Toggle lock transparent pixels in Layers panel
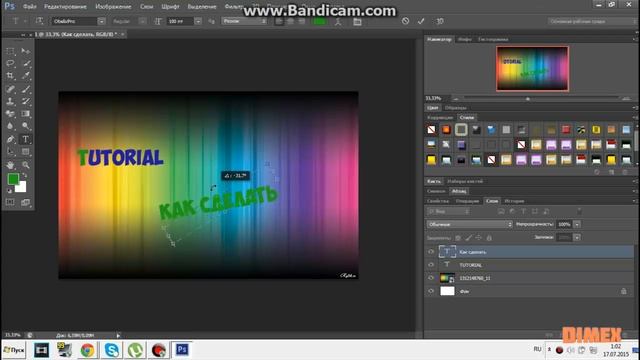Image resolution: width=640 pixels, height=360 pixels. [458, 238]
